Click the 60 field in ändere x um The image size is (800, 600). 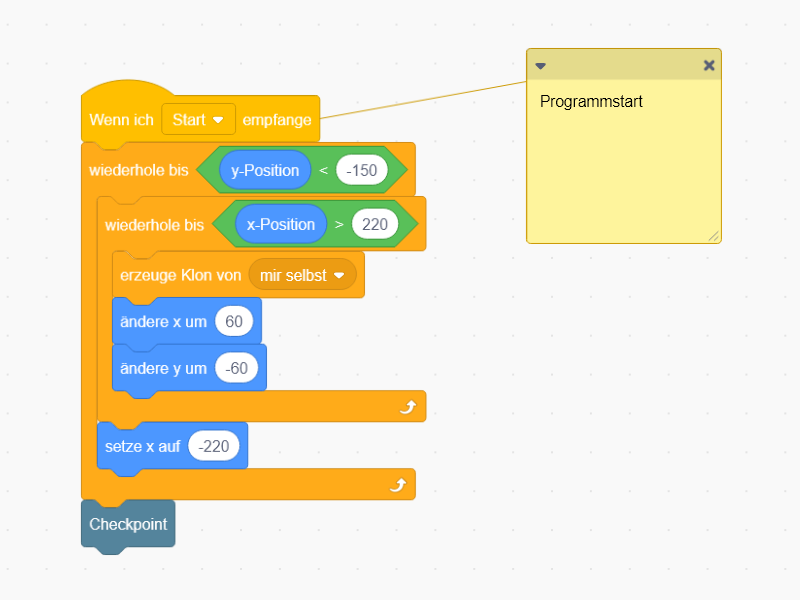234,321
